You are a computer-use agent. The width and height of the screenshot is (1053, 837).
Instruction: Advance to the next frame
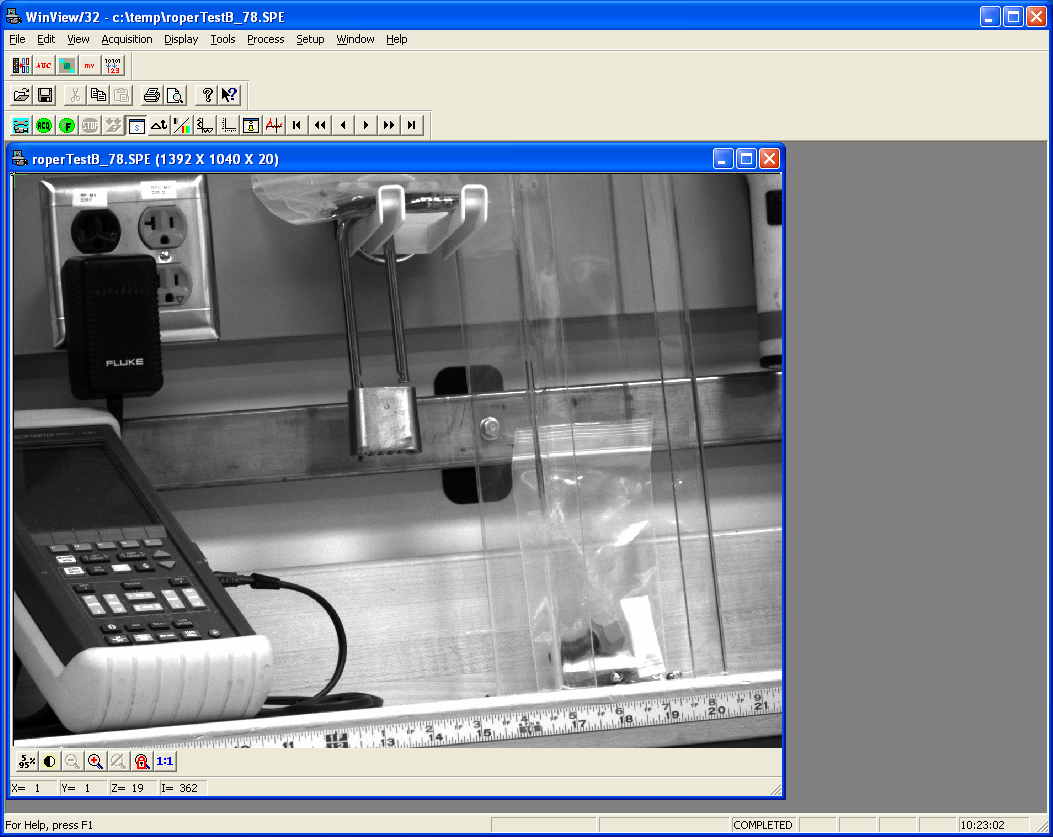click(366, 125)
